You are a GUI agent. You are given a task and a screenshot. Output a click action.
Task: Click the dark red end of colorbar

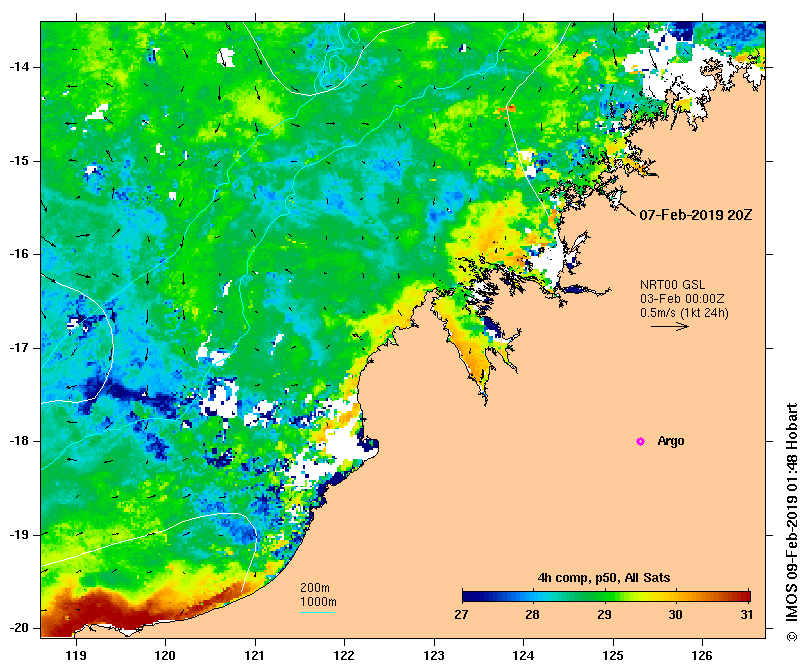click(745, 597)
